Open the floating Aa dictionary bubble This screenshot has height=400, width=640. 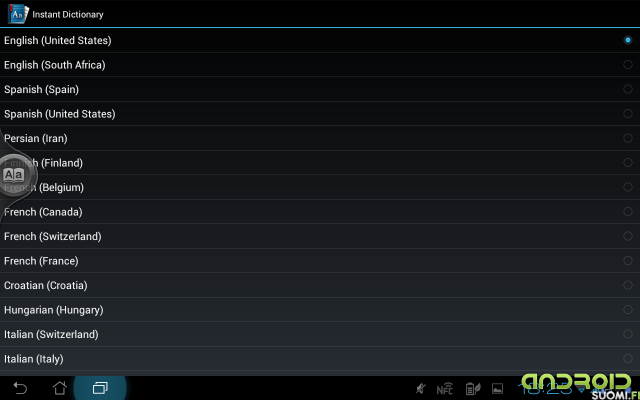tap(15, 176)
